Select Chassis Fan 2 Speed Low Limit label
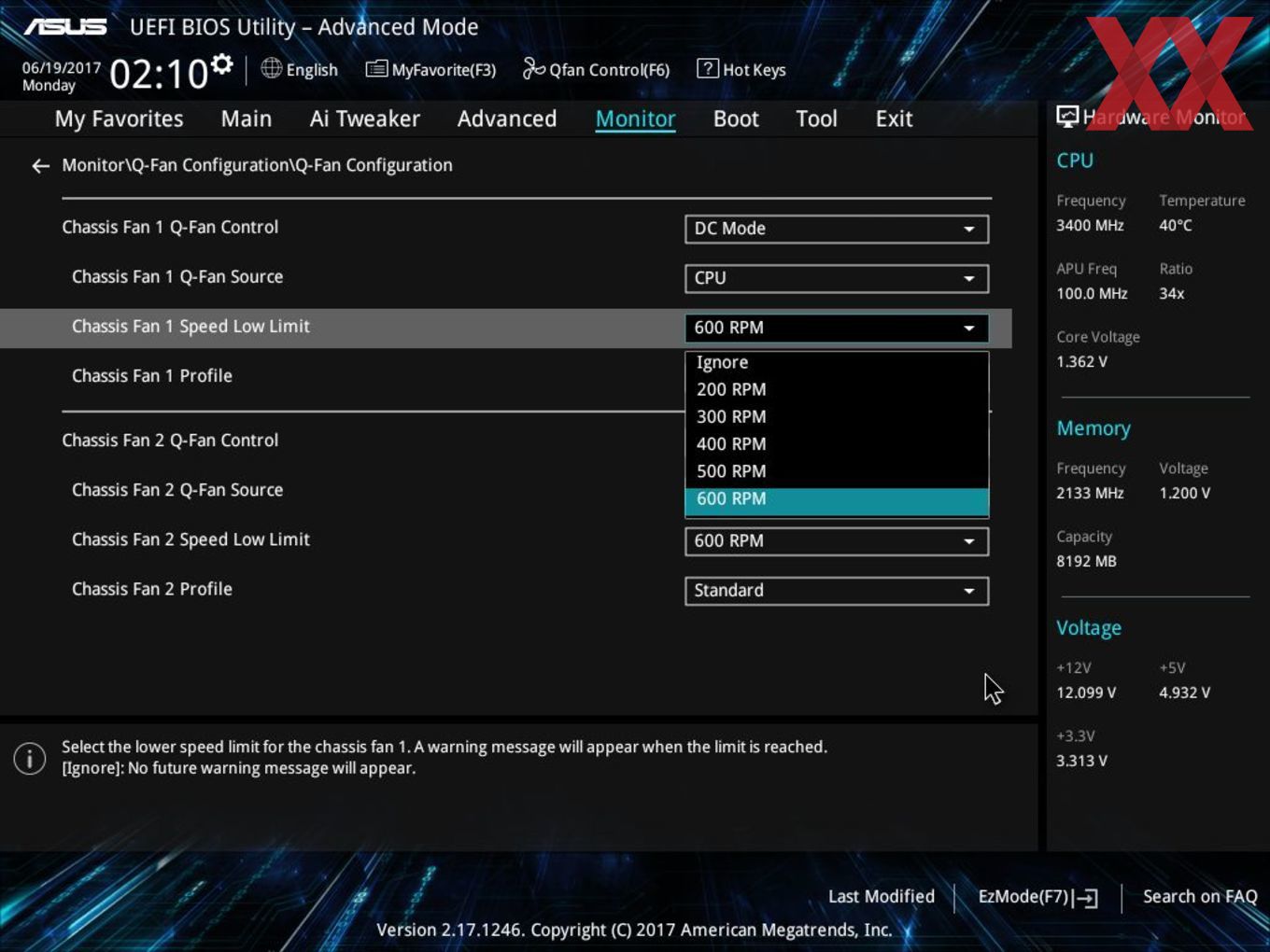The height and width of the screenshot is (952, 1270). 190,539
